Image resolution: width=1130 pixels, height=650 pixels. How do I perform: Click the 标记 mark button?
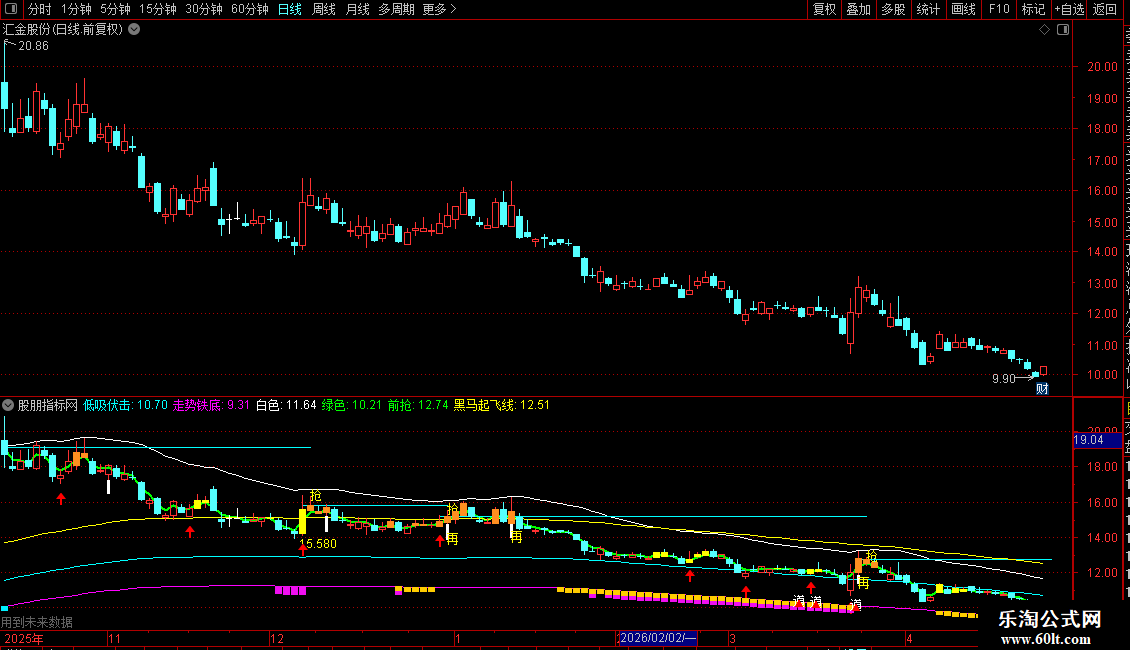coord(1033,9)
